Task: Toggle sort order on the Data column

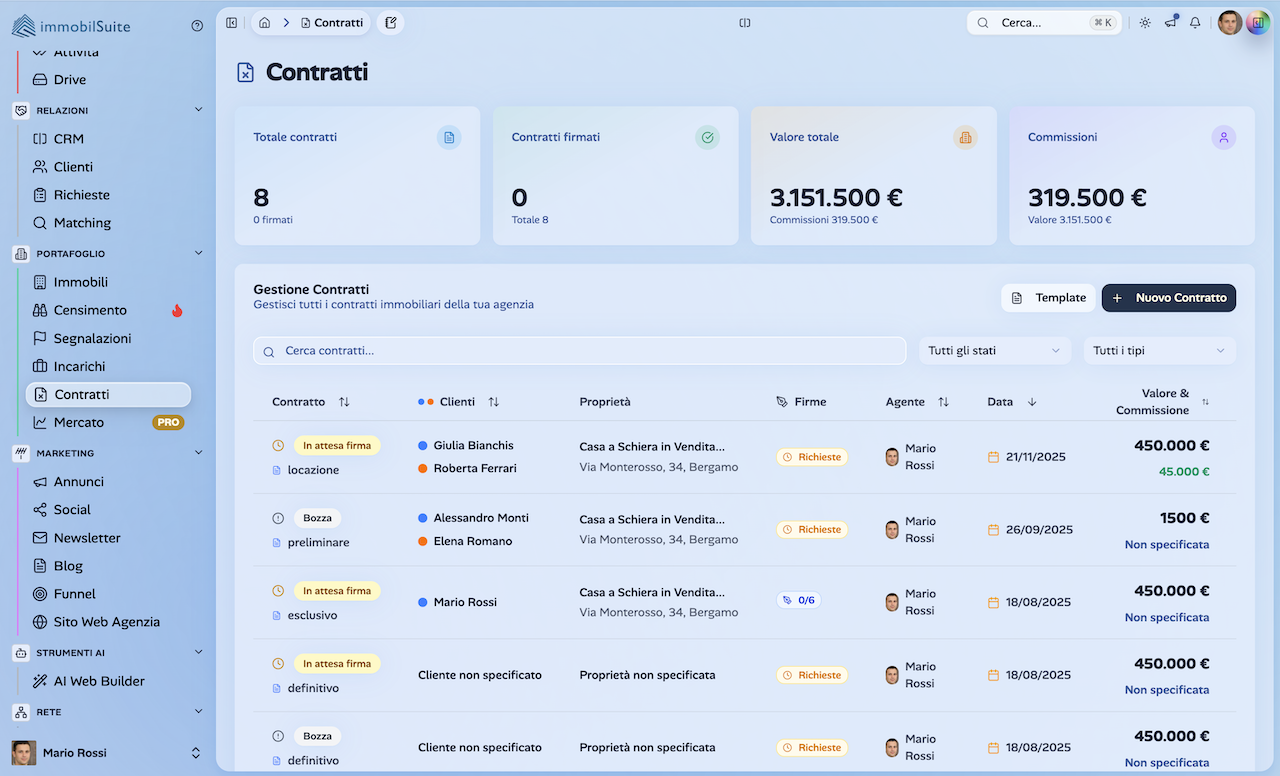Action: [x=1032, y=402]
